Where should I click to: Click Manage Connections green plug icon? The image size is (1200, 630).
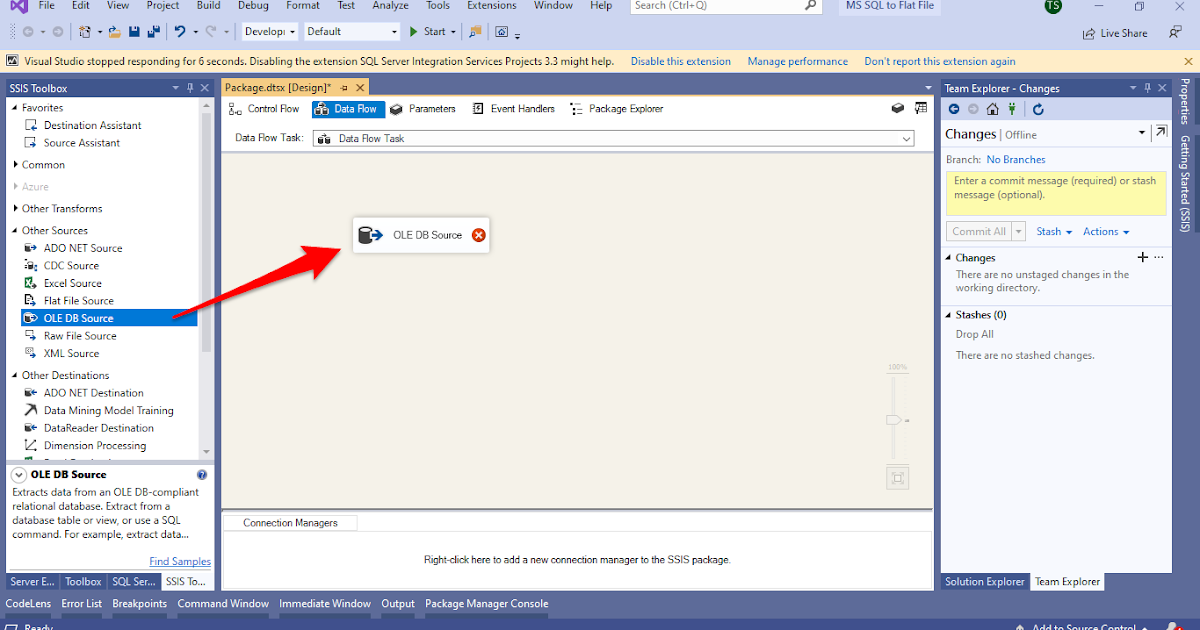pos(1012,109)
